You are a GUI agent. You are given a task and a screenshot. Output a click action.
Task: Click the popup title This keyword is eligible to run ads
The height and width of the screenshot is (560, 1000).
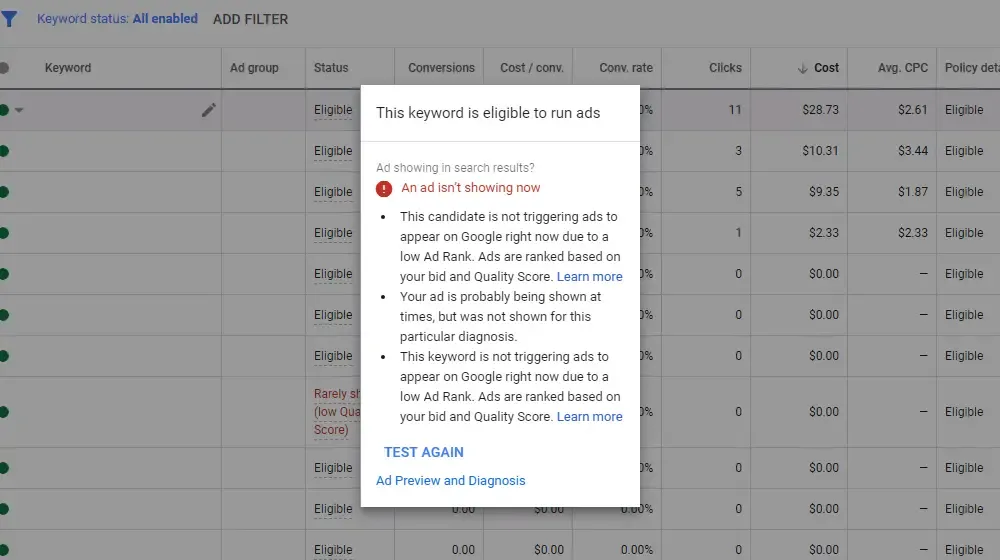pos(488,113)
